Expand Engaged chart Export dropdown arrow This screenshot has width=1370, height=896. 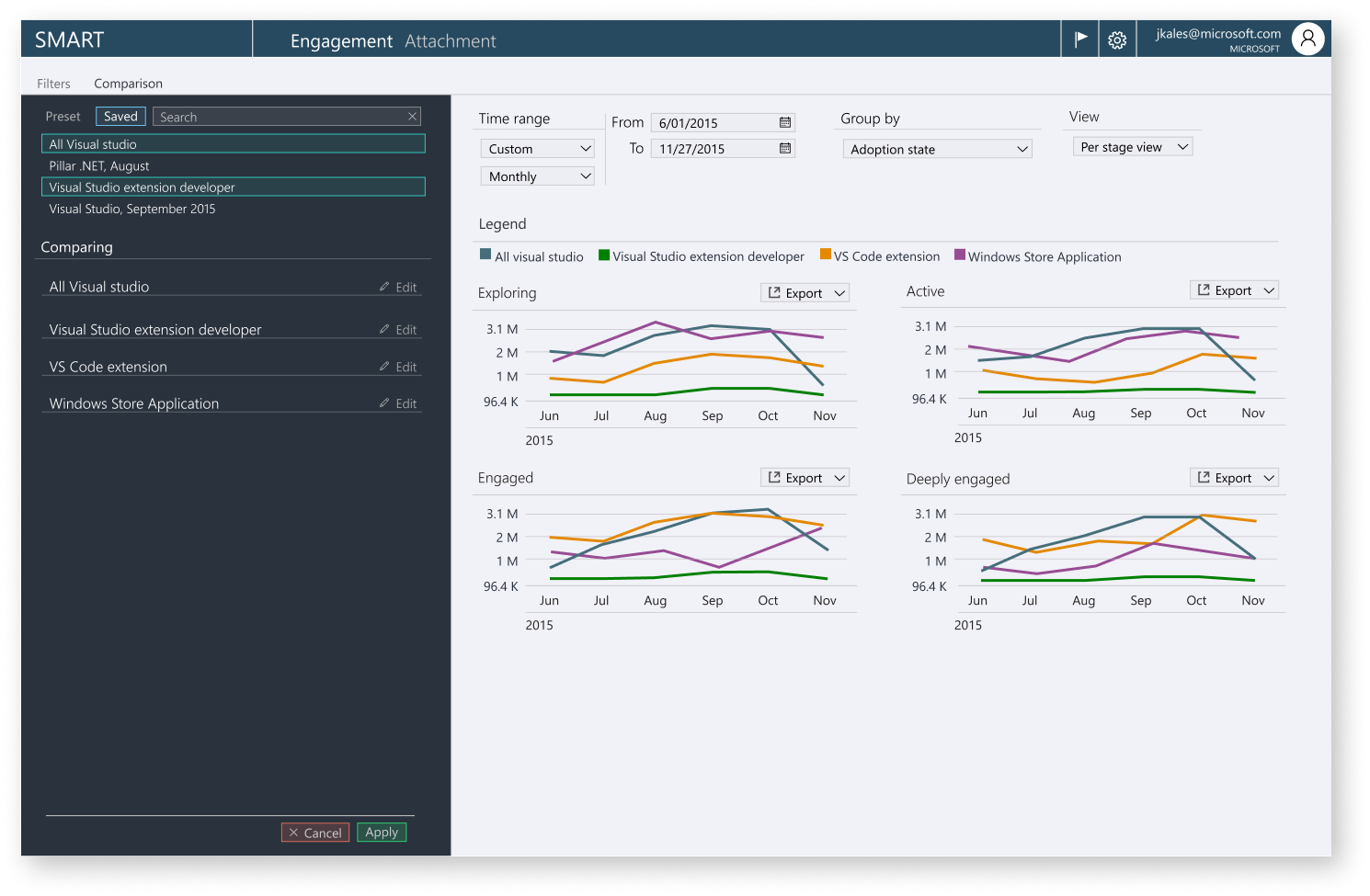(839, 478)
